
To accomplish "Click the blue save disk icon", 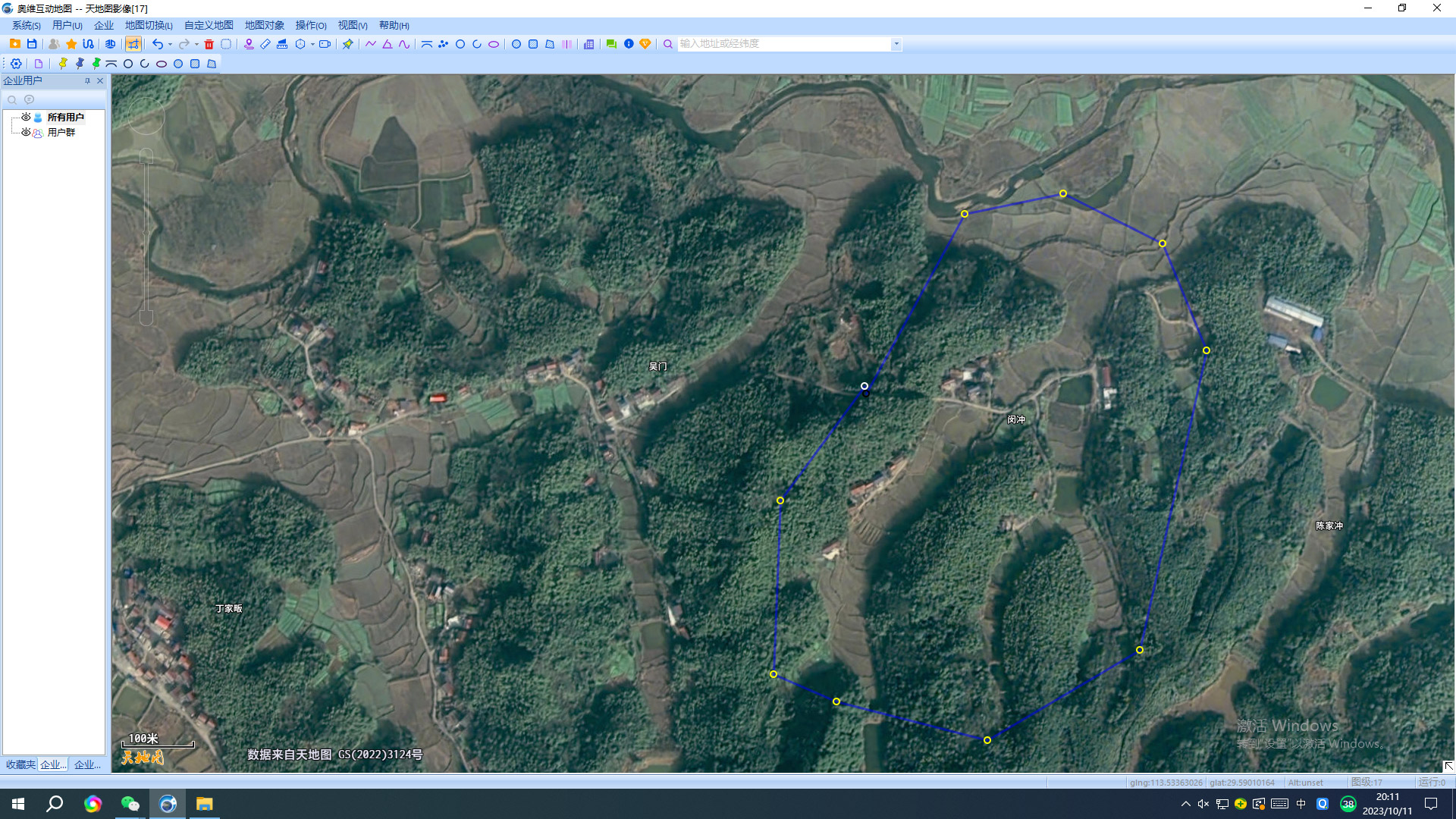I will (32, 44).
